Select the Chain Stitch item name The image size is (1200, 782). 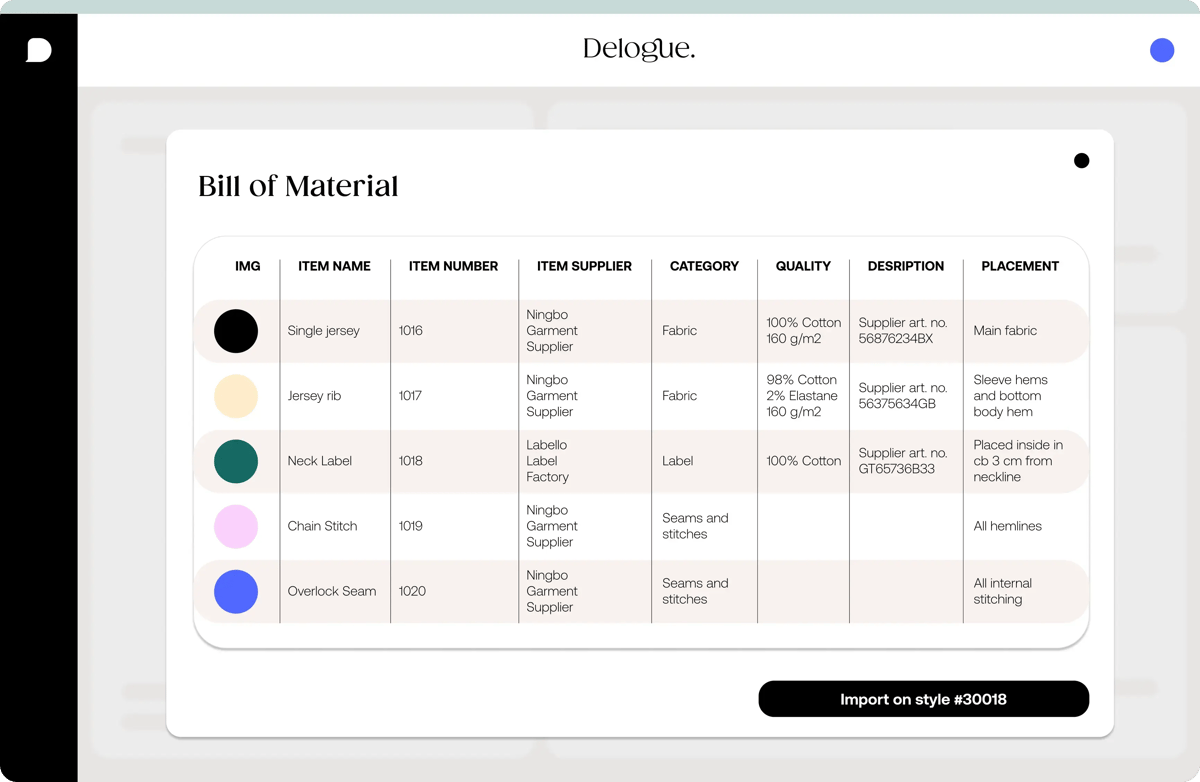(322, 526)
